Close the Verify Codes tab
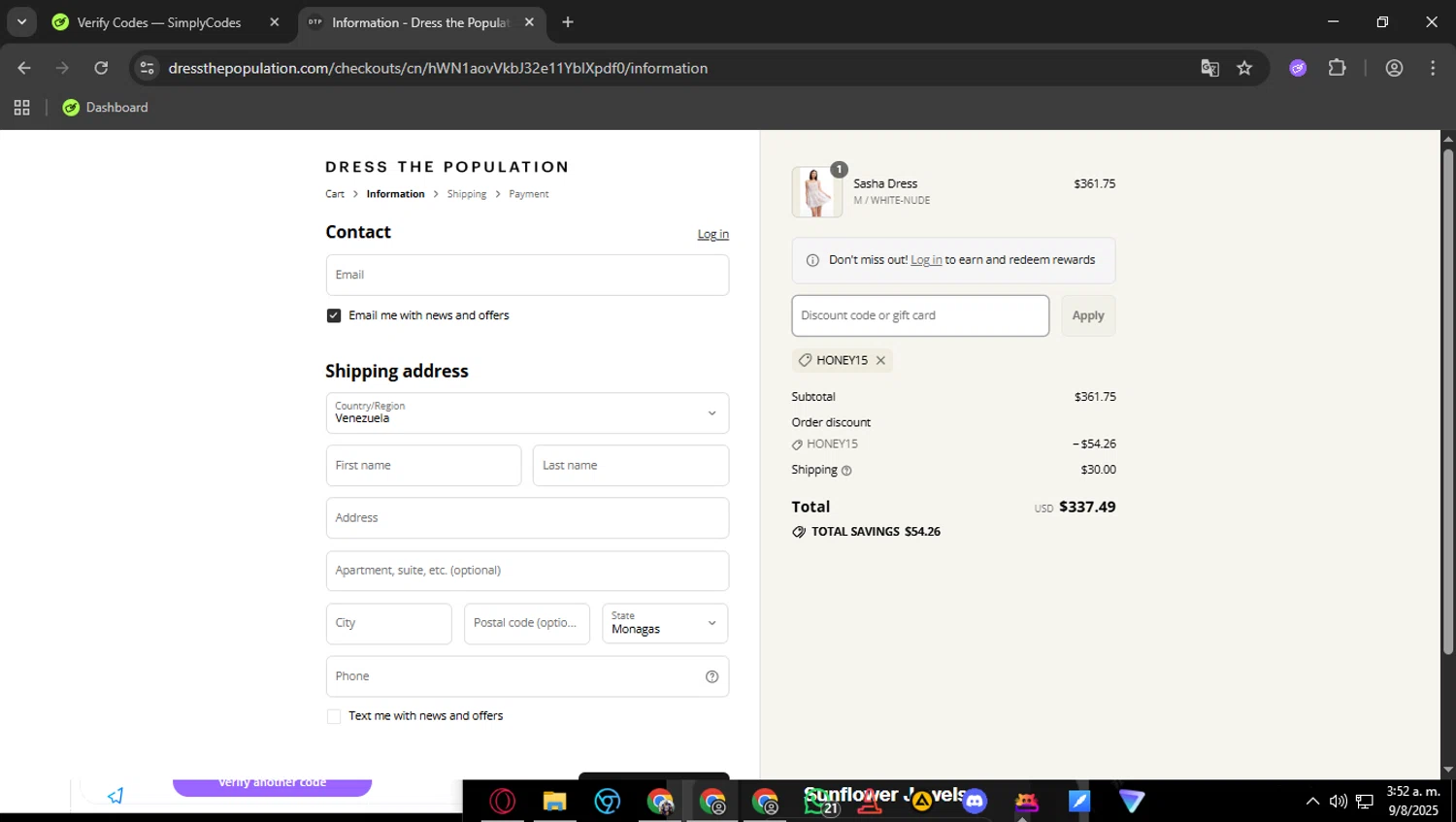 point(275,22)
